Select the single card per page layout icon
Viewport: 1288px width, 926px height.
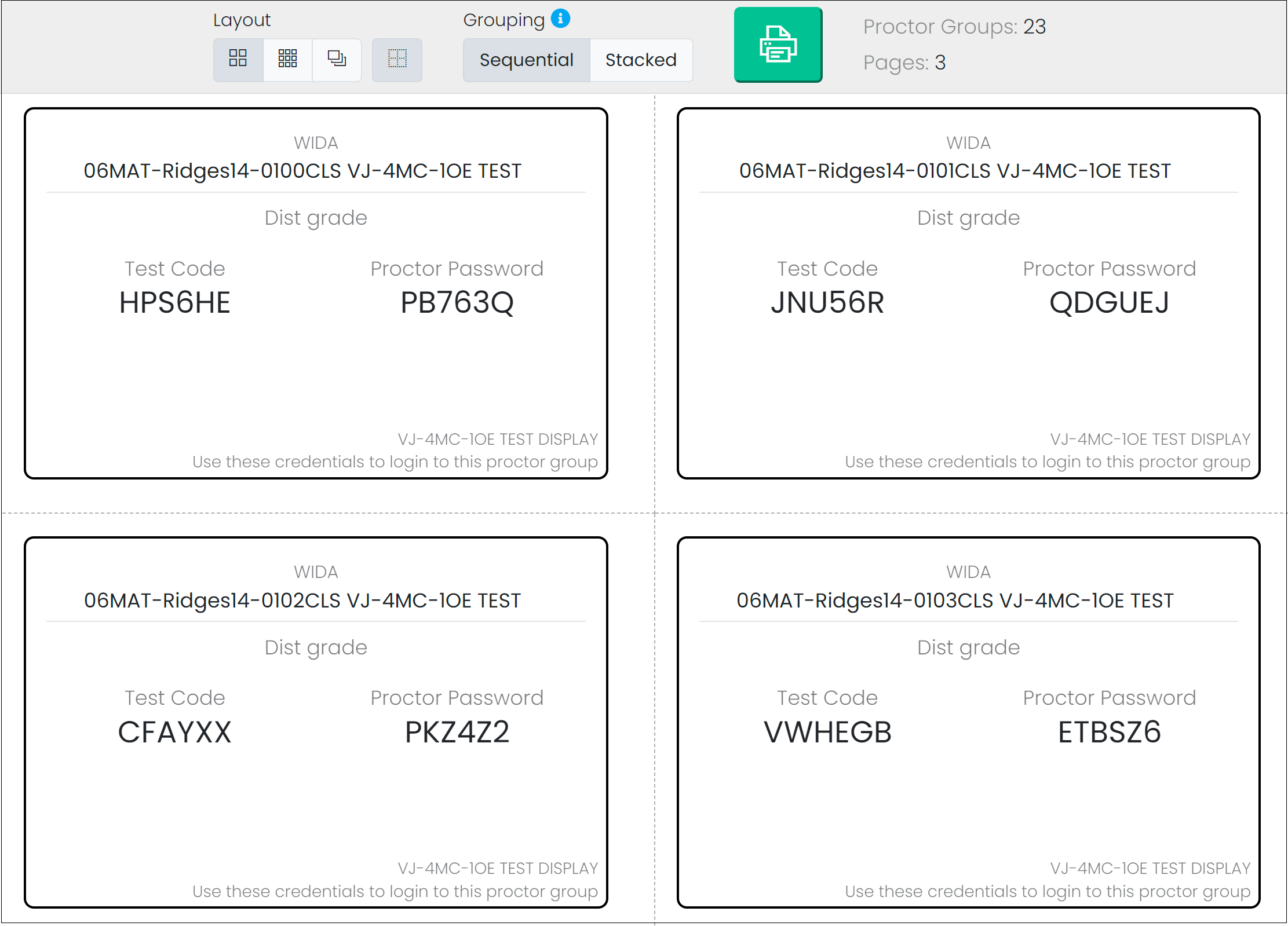pos(397,60)
